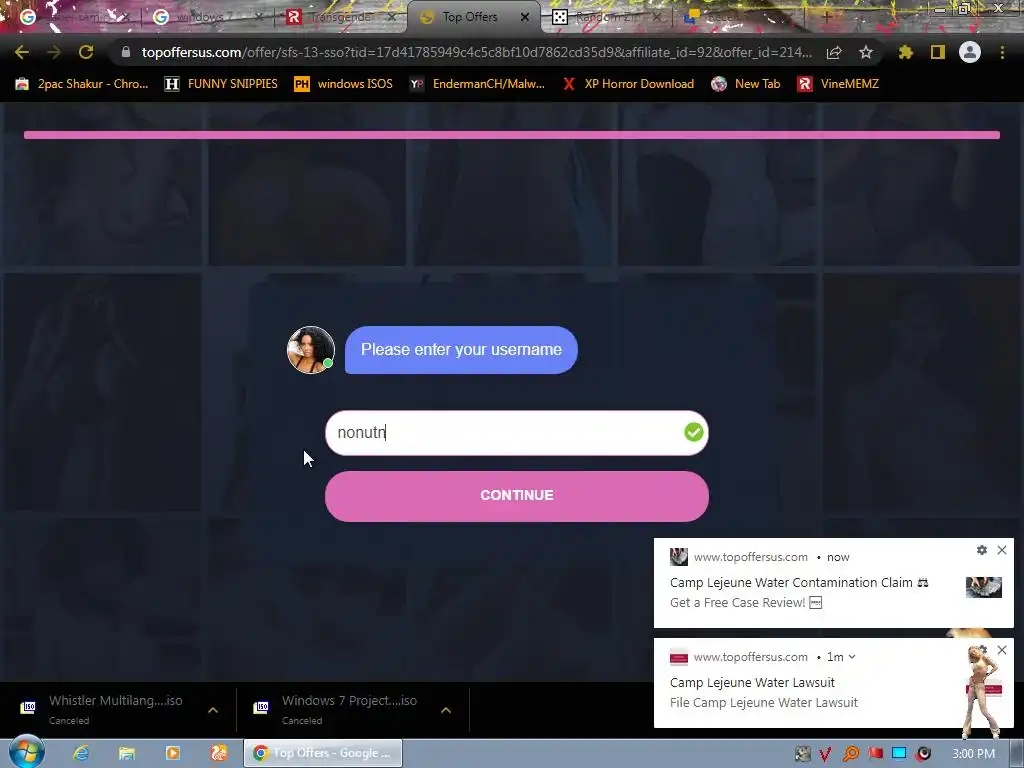Close the Camp Lejeune Water Lawsuit notification
The height and width of the screenshot is (768, 1024).
click(1002, 650)
